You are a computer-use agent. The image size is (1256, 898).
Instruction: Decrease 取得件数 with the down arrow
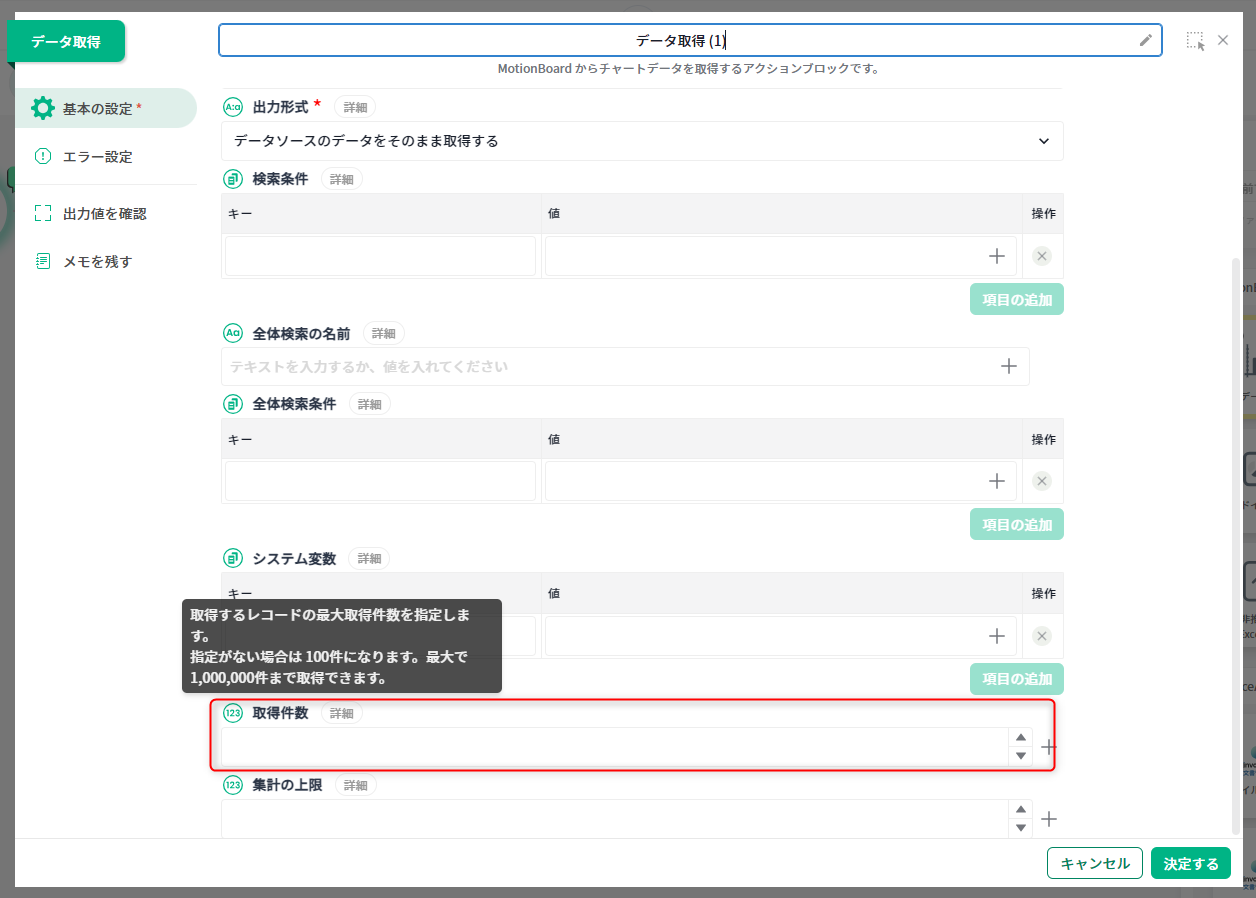[1021, 756]
